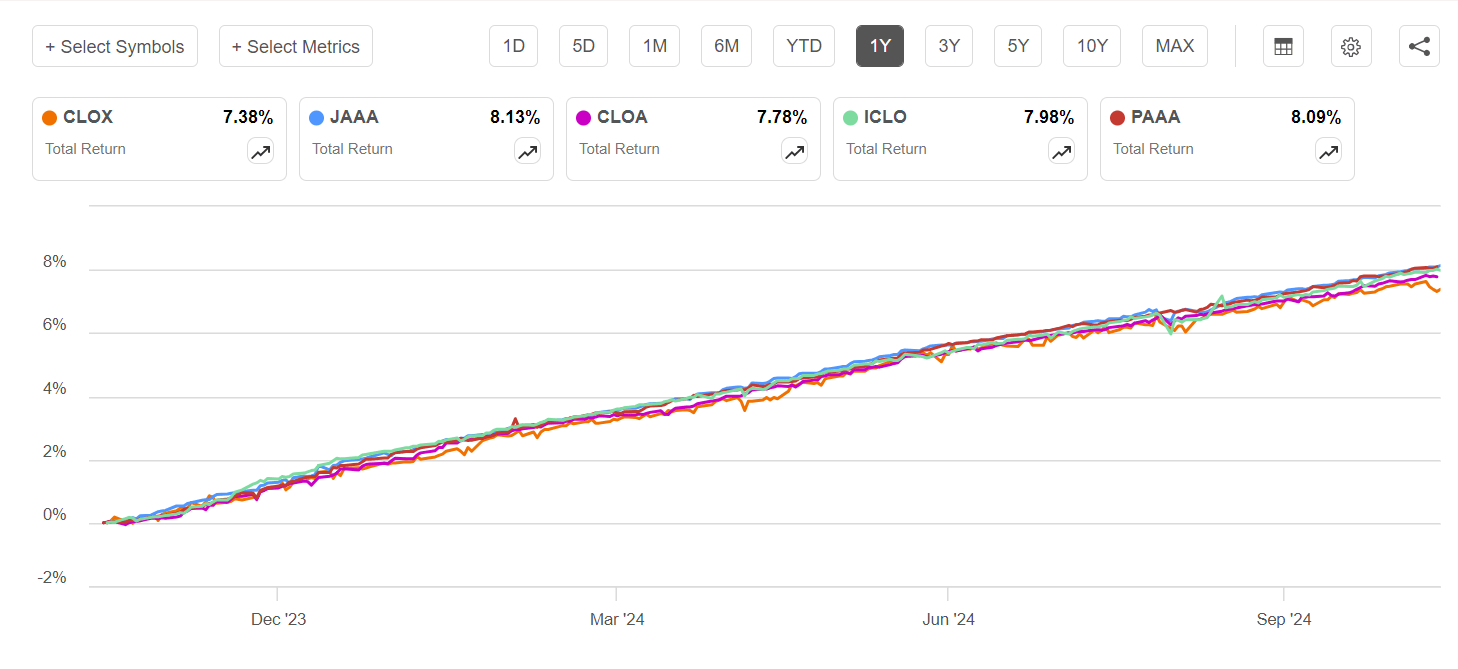Click the CLOA sparkline chart icon
Image resolution: width=1458 pixels, height=669 pixels.
794,152
